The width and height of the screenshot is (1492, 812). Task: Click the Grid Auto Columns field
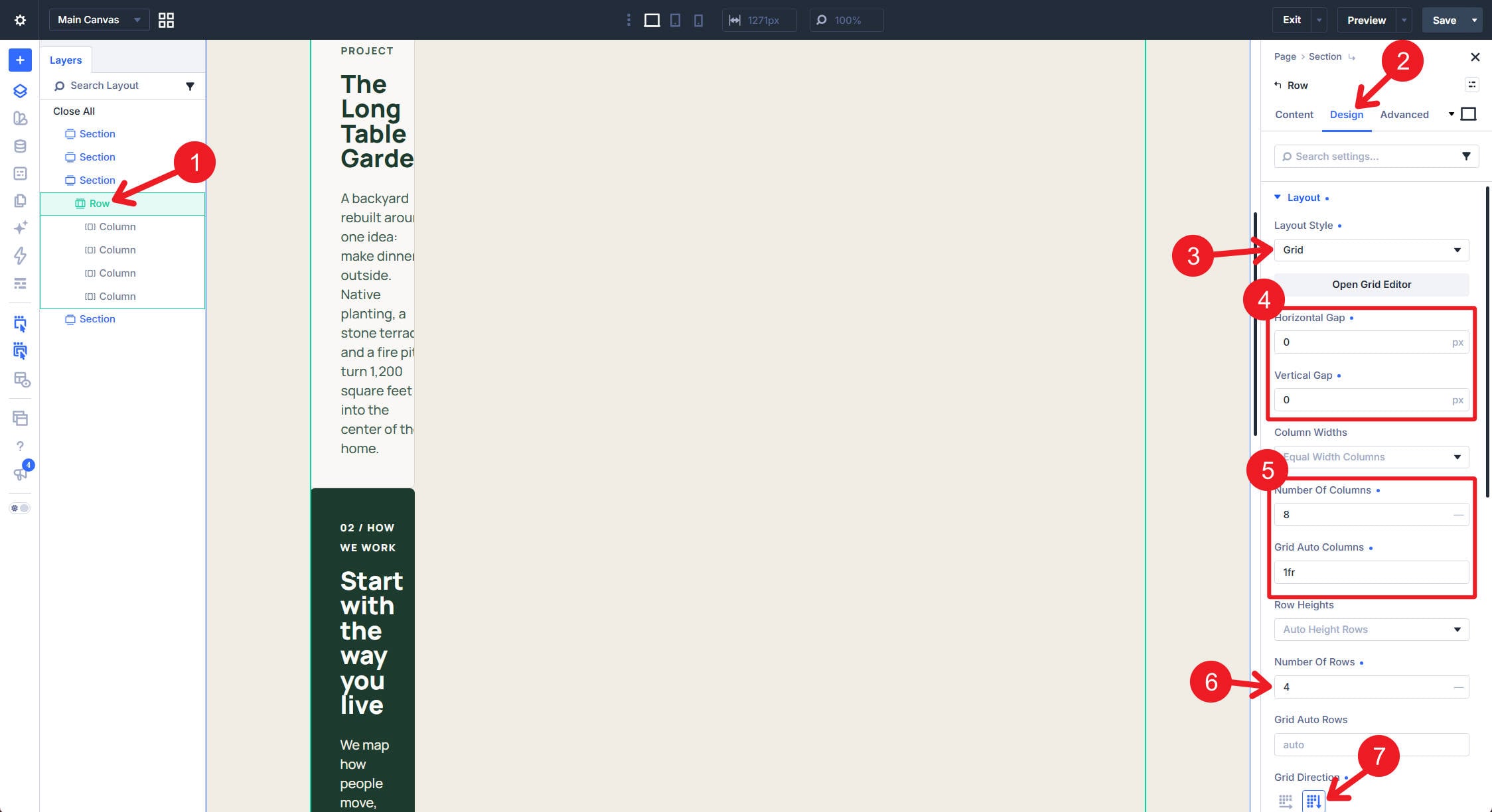(1371, 573)
